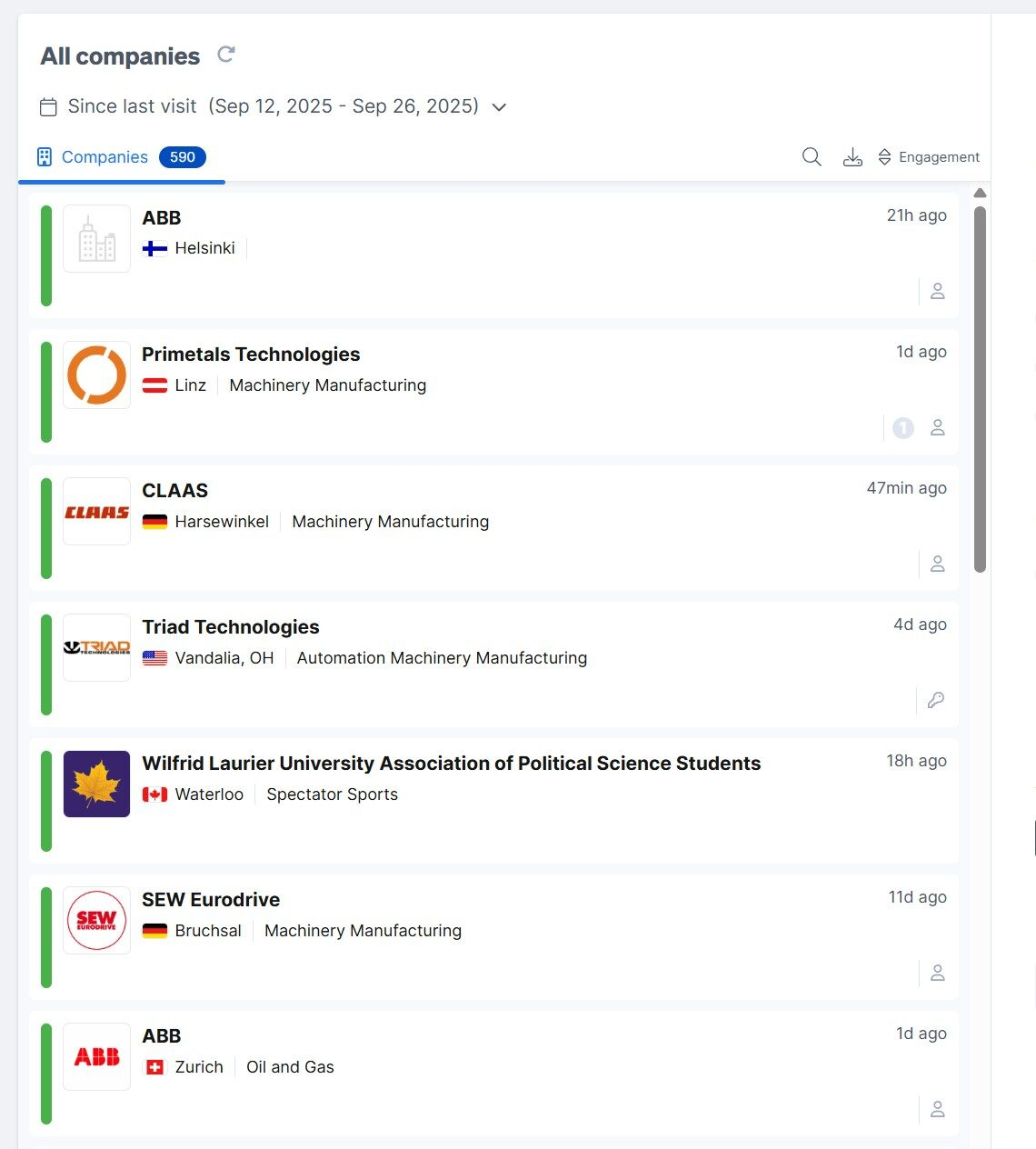Click the CLAAS logo thumbnail

[96, 512]
